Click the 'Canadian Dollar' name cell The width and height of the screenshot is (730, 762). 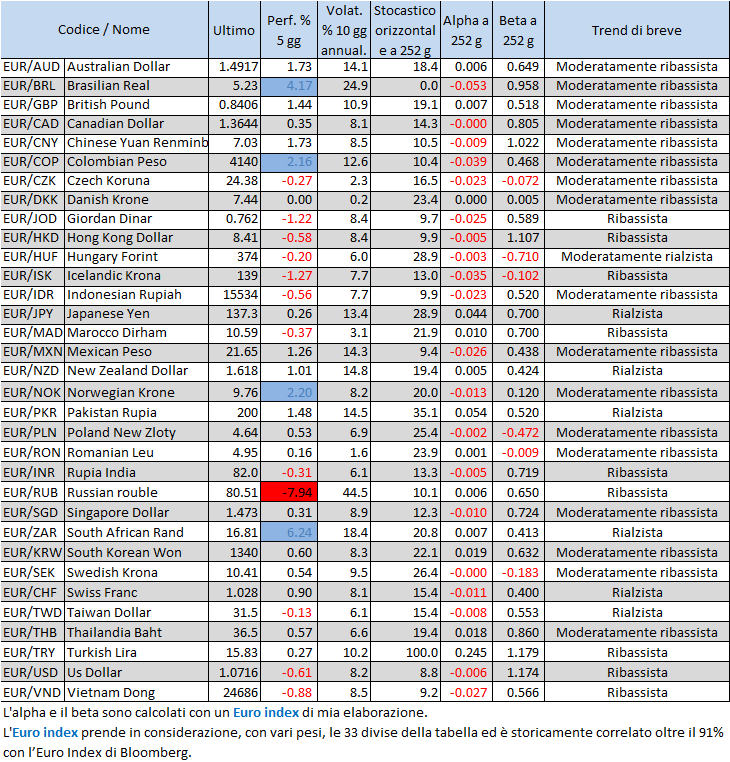click(137, 124)
